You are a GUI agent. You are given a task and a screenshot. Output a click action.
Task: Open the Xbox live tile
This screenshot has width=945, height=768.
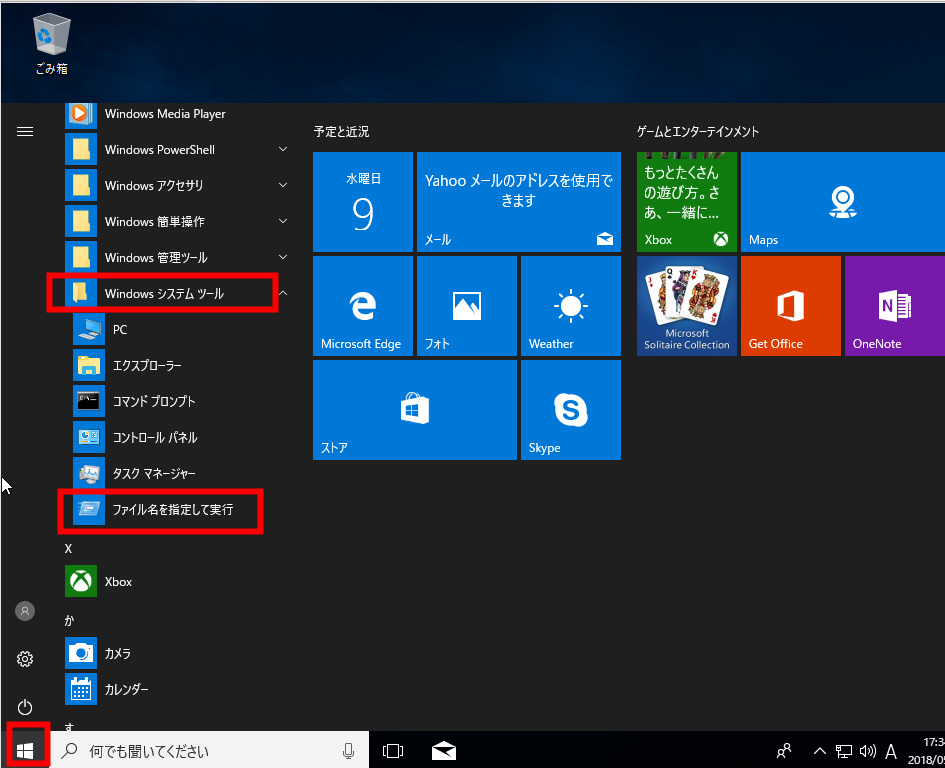coord(686,202)
